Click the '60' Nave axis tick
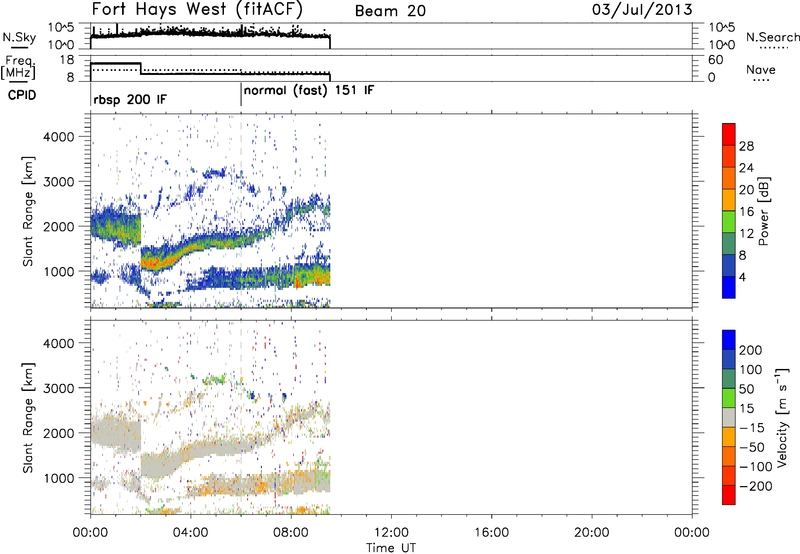Screen dimensions: 800x554 [716, 60]
